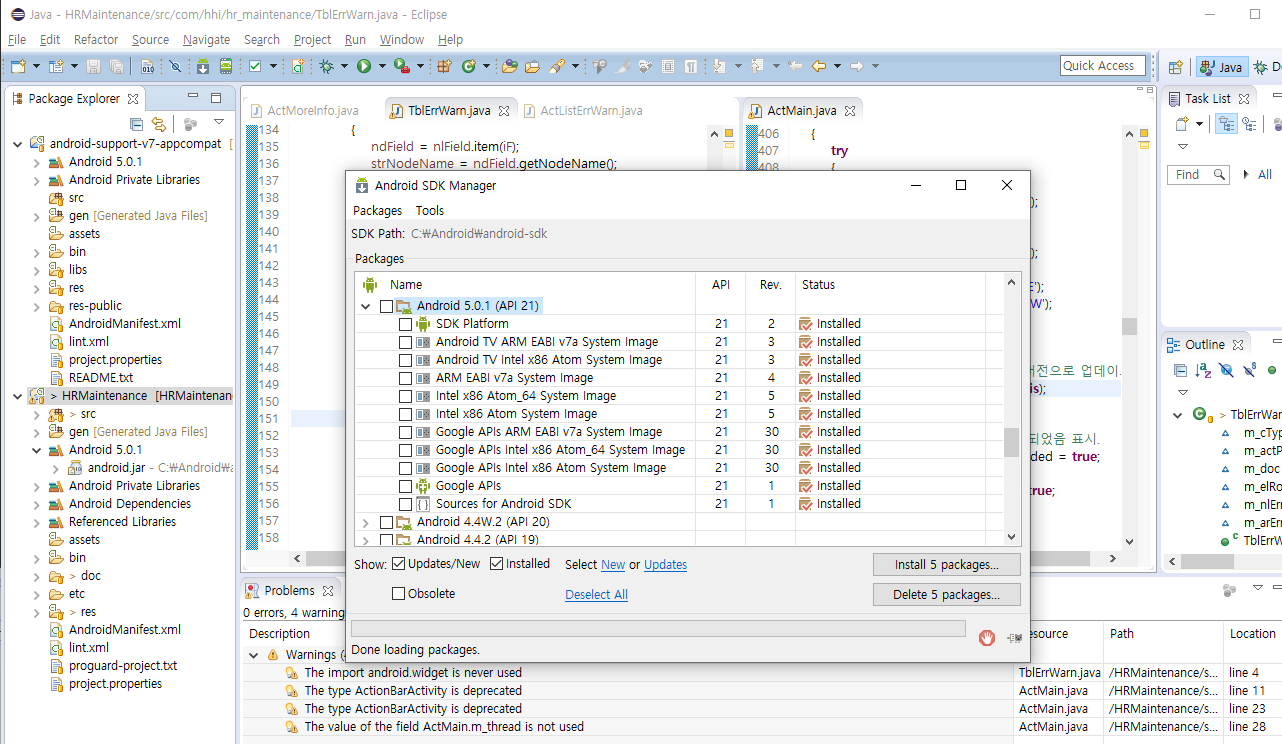Expand the Android 4.4W.2 (API 20) group
The width and height of the screenshot is (1282, 744).
coord(366,522)
